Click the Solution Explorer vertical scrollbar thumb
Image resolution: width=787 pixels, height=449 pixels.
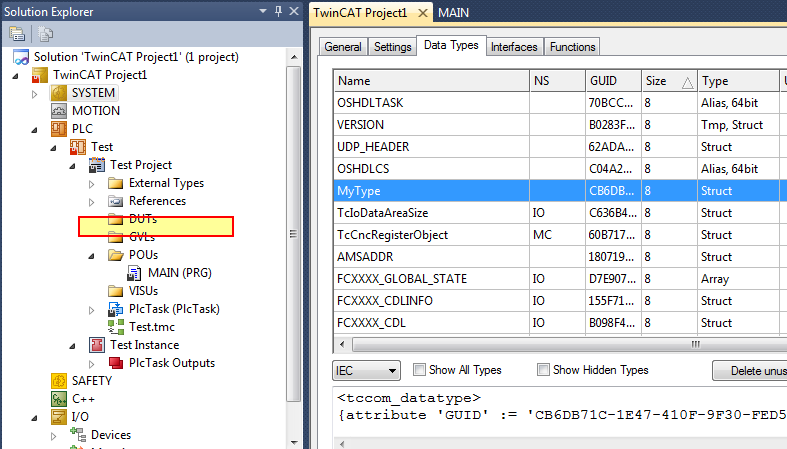pos(294,234)
